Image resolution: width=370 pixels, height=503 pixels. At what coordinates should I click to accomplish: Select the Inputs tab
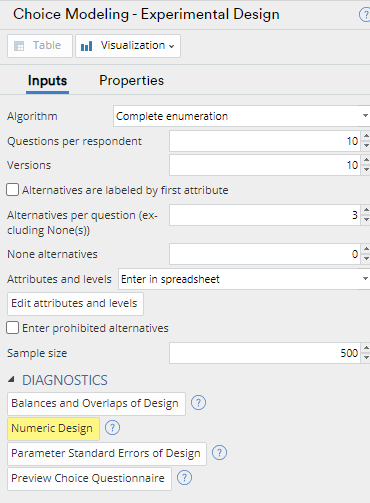[x=47, y=81]
